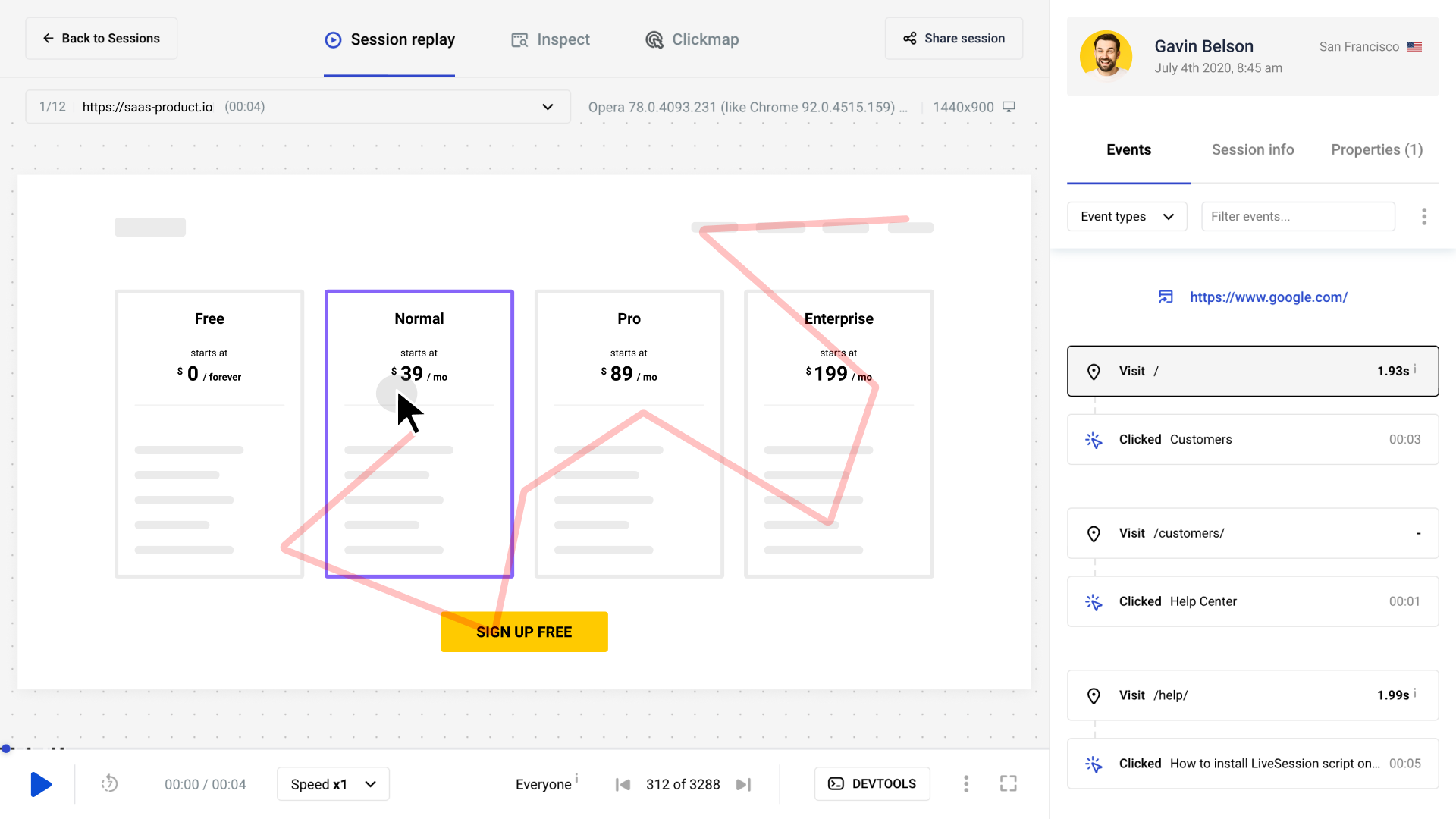This screenshot has height=819, width=1456.
Task: Open DEVTOOLS panel
Action: (872, 783)
